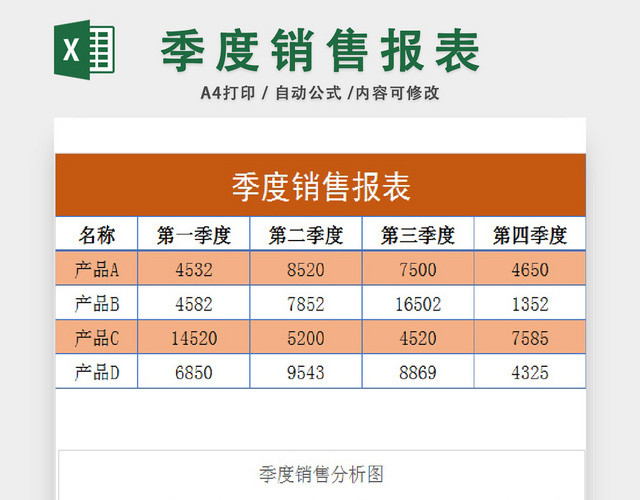Select cell with value 9543
Screen dimensions: 640x500
(306, 371)
